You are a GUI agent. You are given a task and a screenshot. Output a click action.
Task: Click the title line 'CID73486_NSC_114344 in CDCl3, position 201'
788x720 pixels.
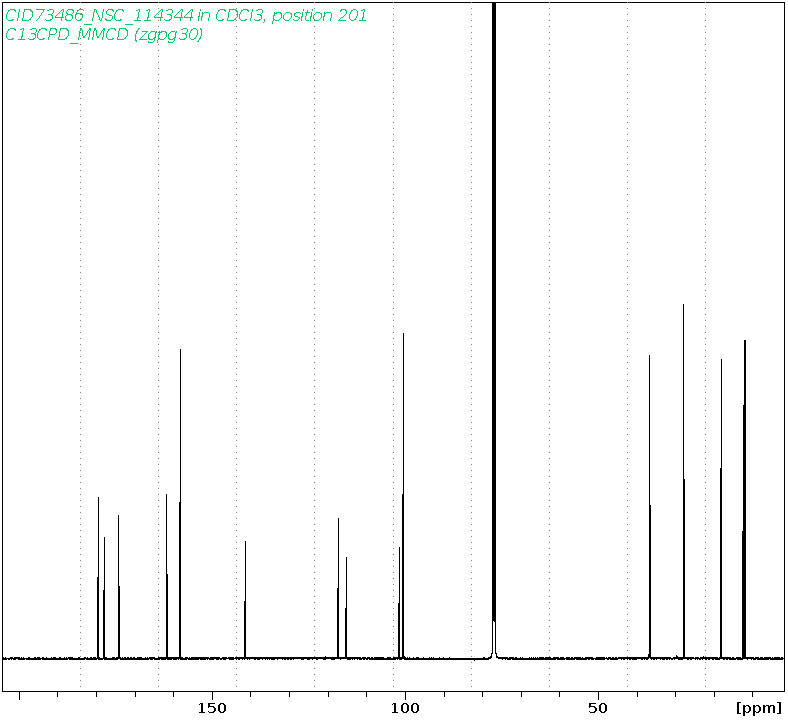tap(185, 16)
